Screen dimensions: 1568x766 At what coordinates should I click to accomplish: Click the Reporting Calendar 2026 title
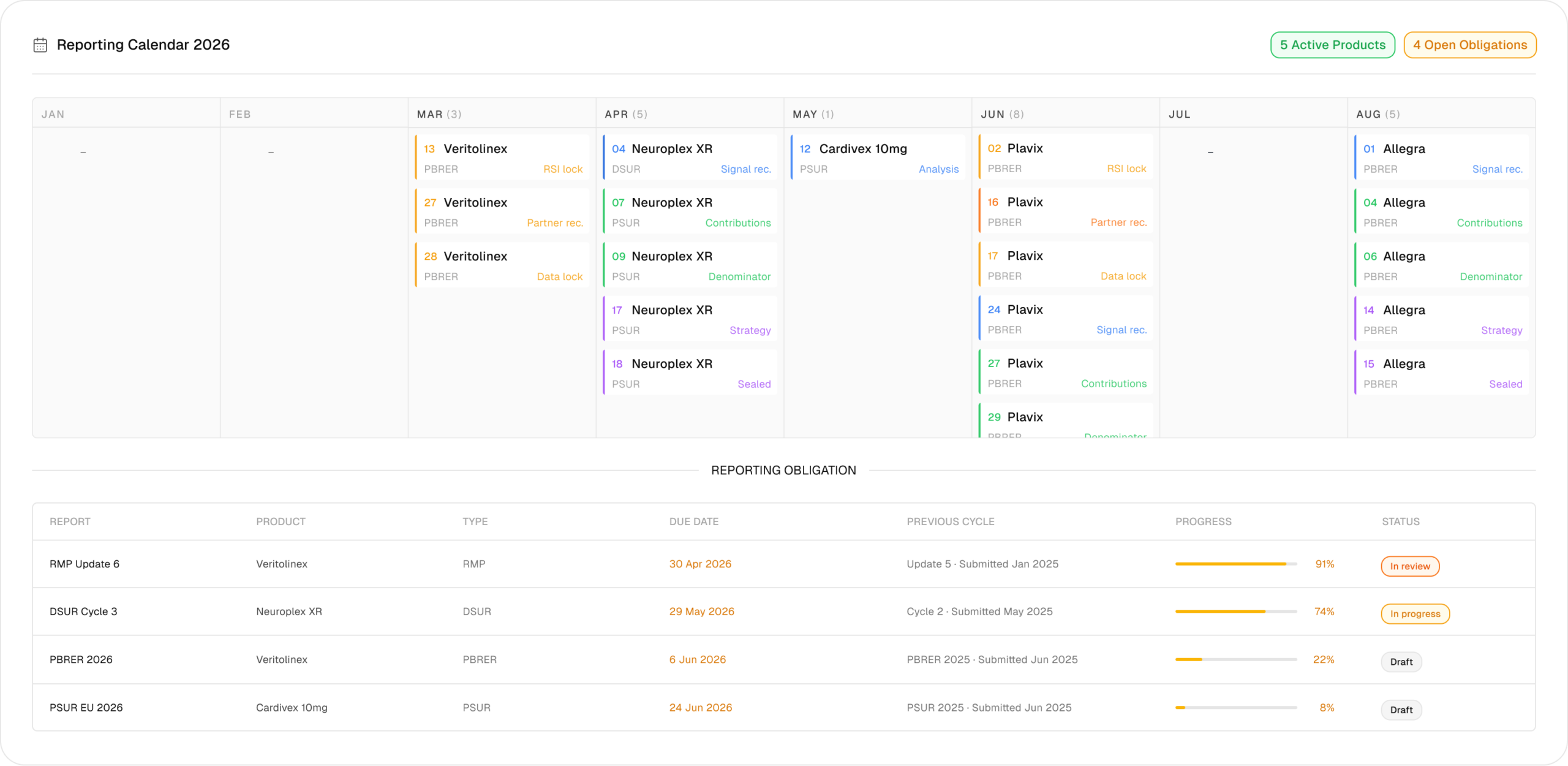[143, 45]
